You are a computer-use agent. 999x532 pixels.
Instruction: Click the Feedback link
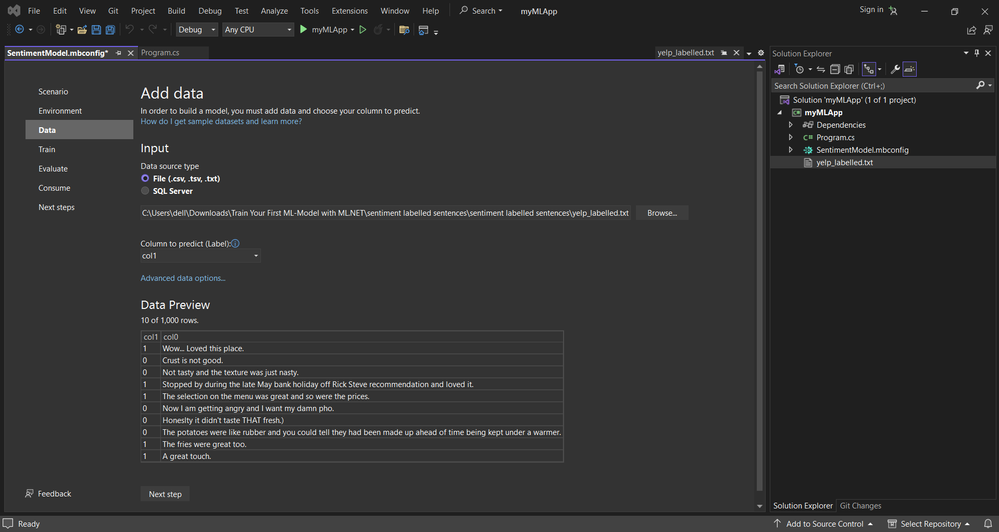click(x=48, y=494)
